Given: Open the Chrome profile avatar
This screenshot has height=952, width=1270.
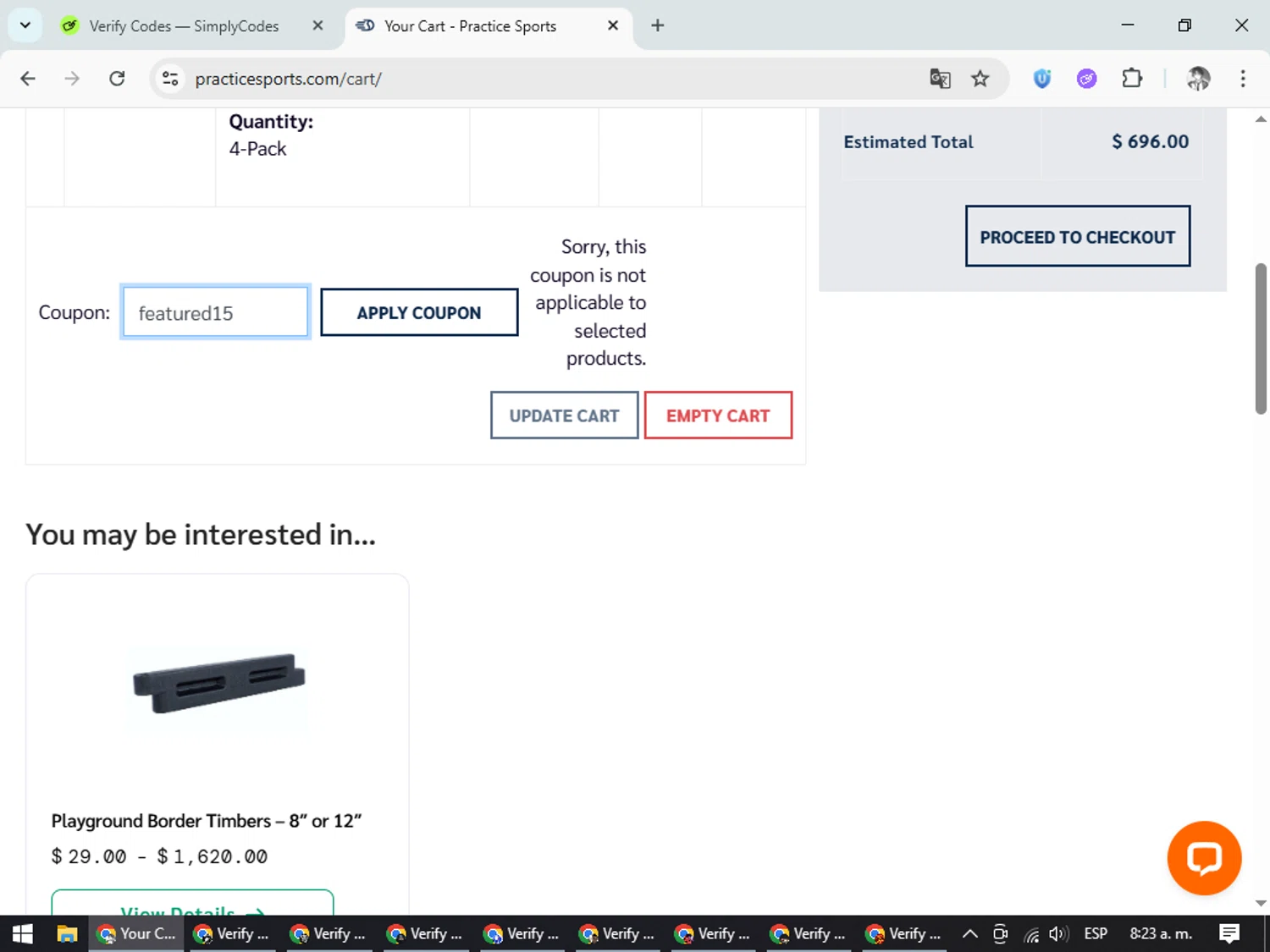Looking at the screenshot, I should [1198, 79].
